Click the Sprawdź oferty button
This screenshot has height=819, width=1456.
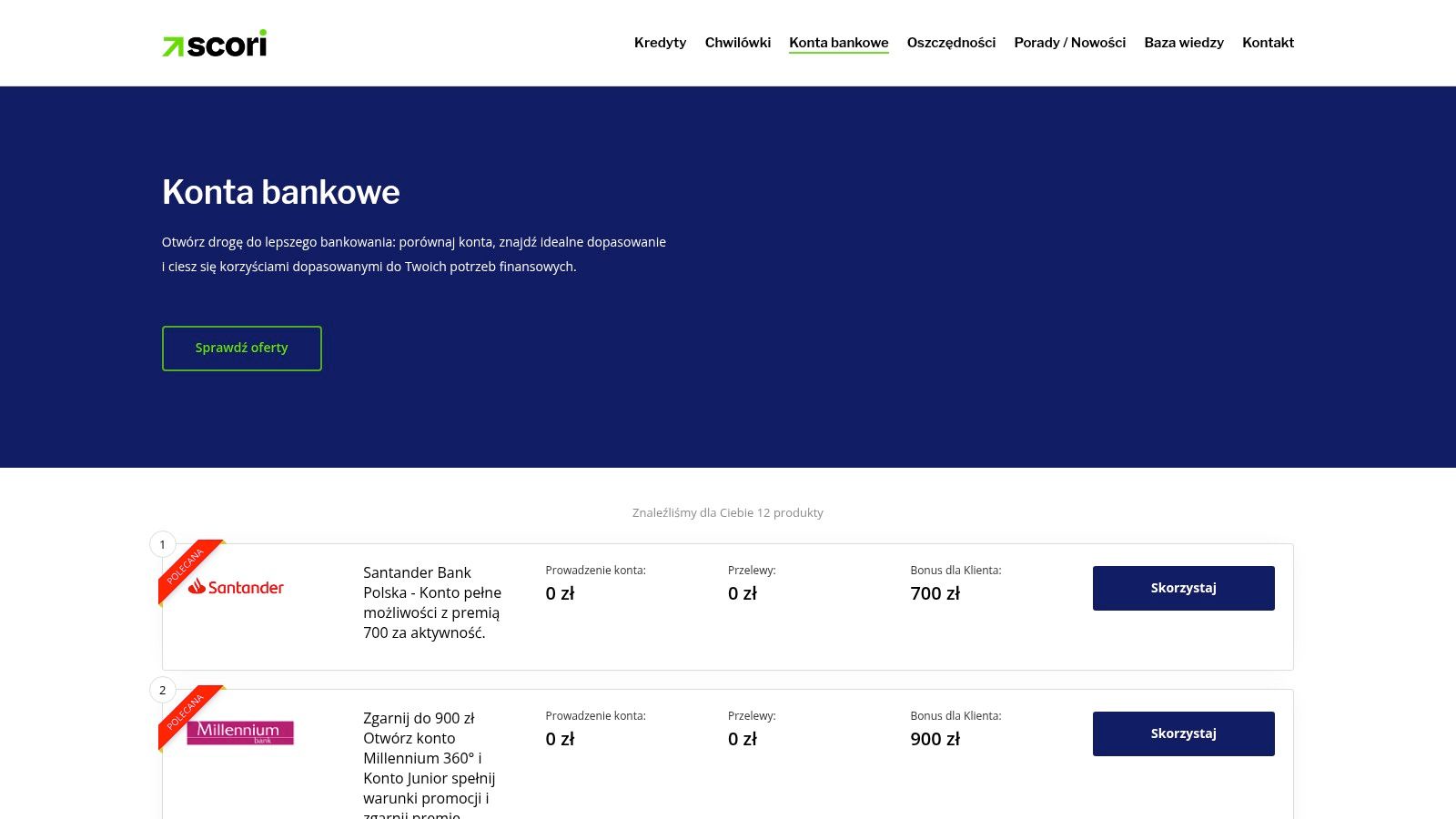tap(241, 349)
